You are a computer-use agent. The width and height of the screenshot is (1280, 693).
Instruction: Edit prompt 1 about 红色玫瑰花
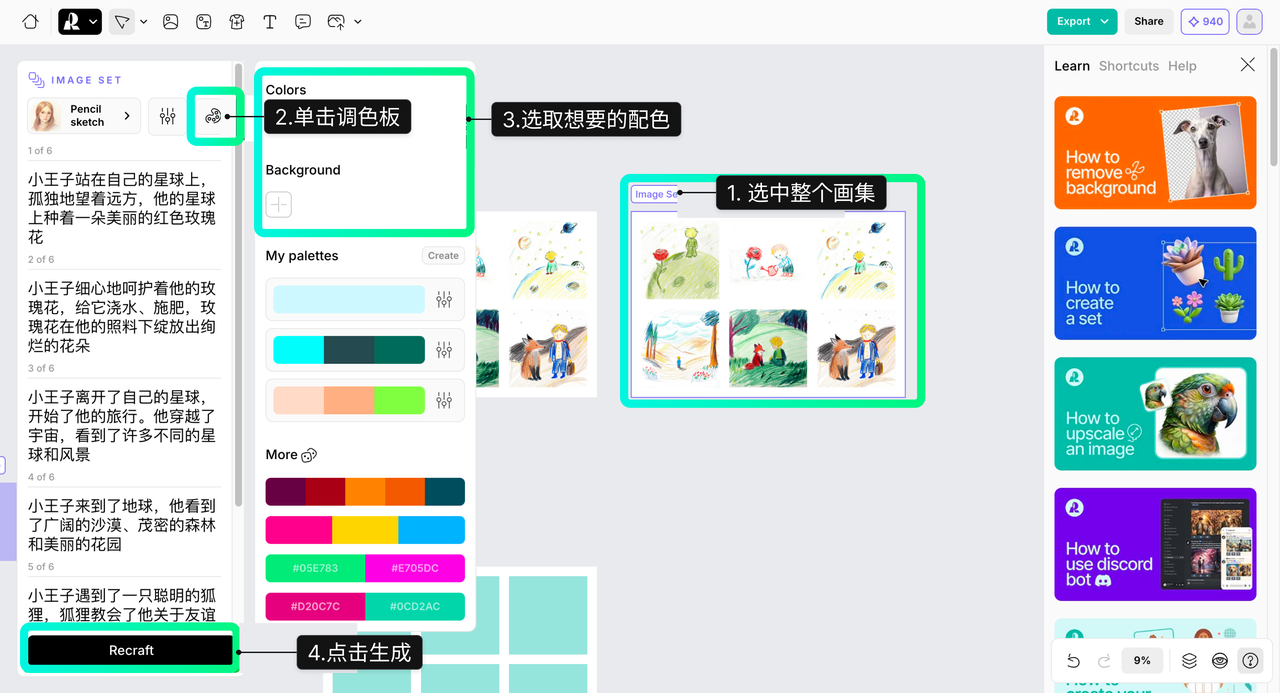pyautogui.click(x=124, y=208)
